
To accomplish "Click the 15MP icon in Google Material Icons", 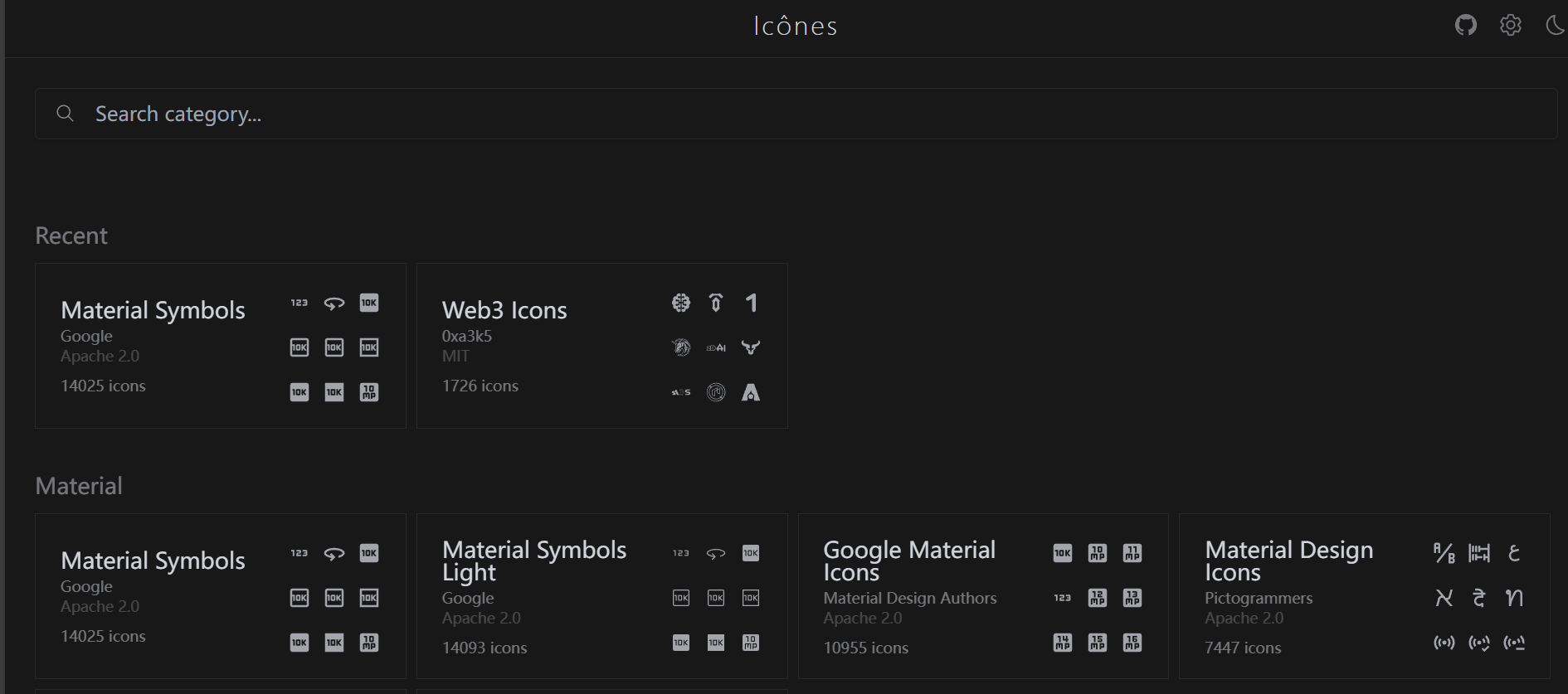I will click(1098, 643).
